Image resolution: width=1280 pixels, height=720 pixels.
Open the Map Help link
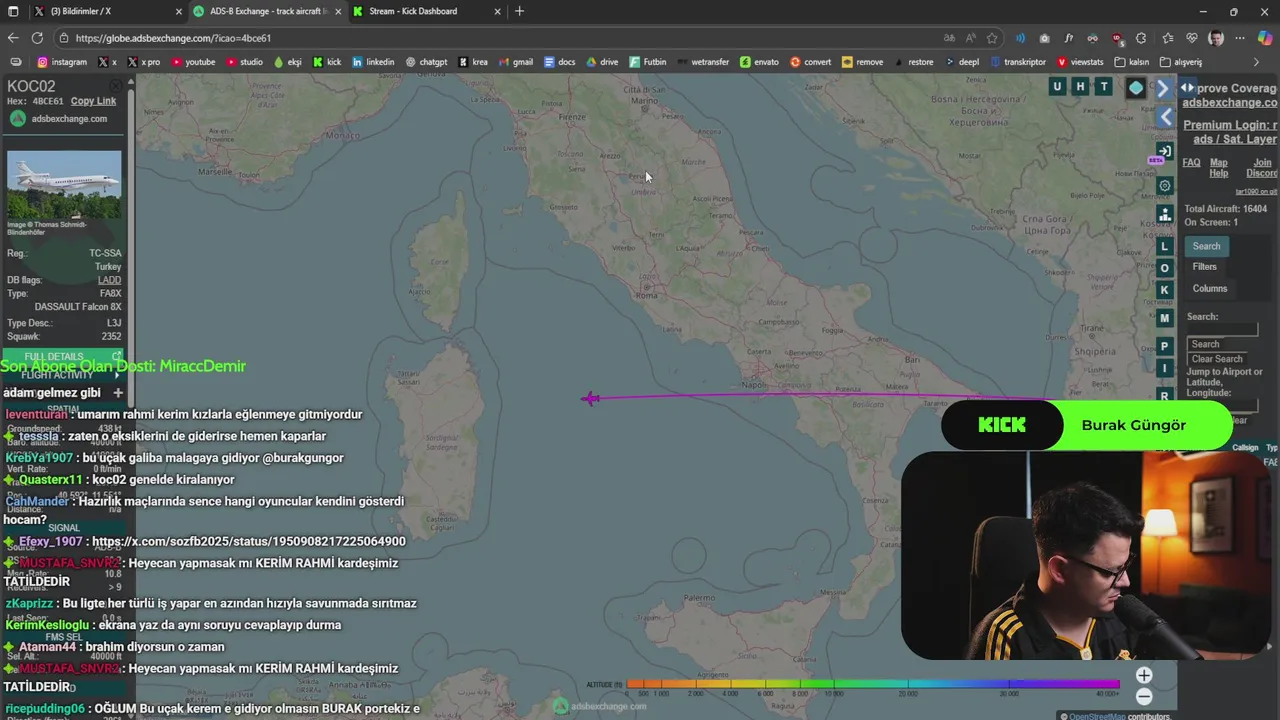[1218, 168]
